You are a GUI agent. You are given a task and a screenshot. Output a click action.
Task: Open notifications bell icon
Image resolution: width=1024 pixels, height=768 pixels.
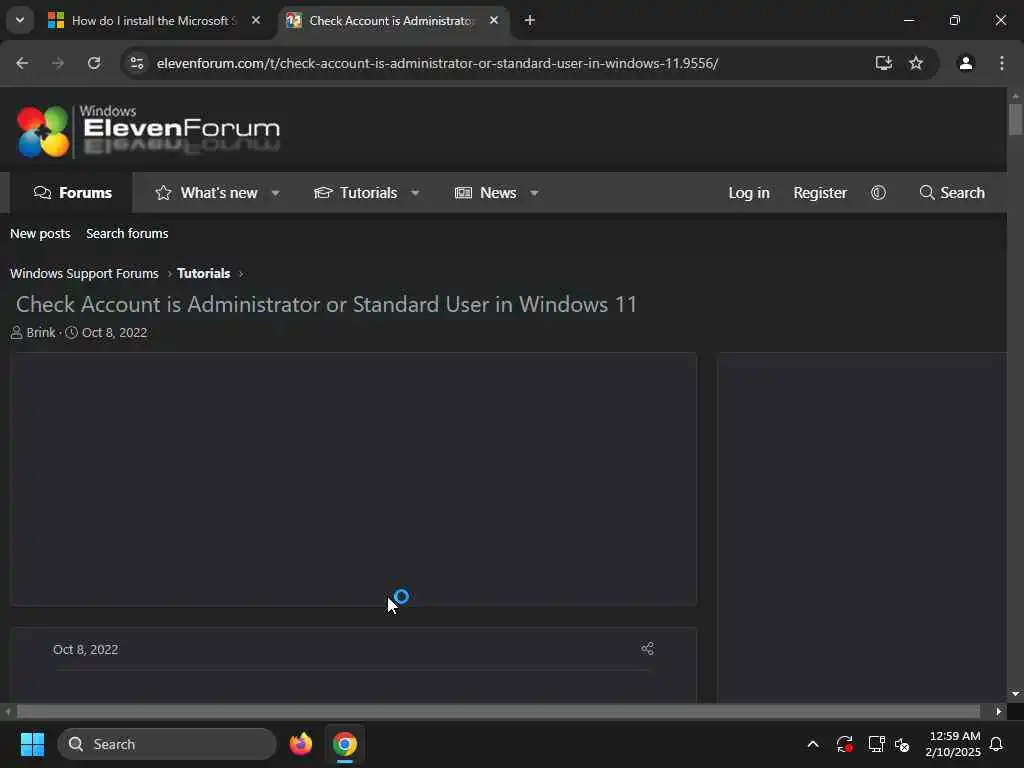pyautogui.click(x=997, y=744)
